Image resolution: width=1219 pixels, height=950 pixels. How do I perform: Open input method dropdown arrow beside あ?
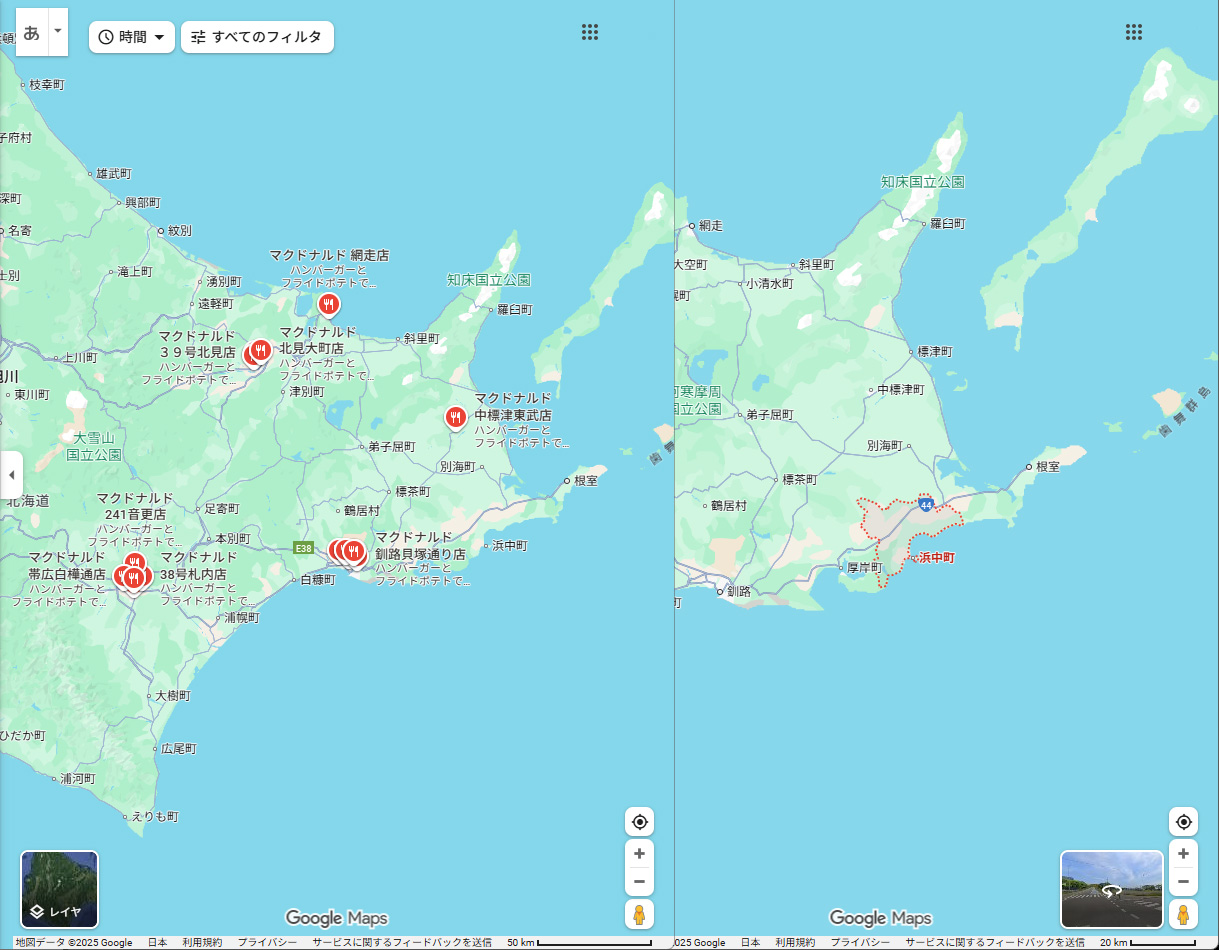[58, 31]
